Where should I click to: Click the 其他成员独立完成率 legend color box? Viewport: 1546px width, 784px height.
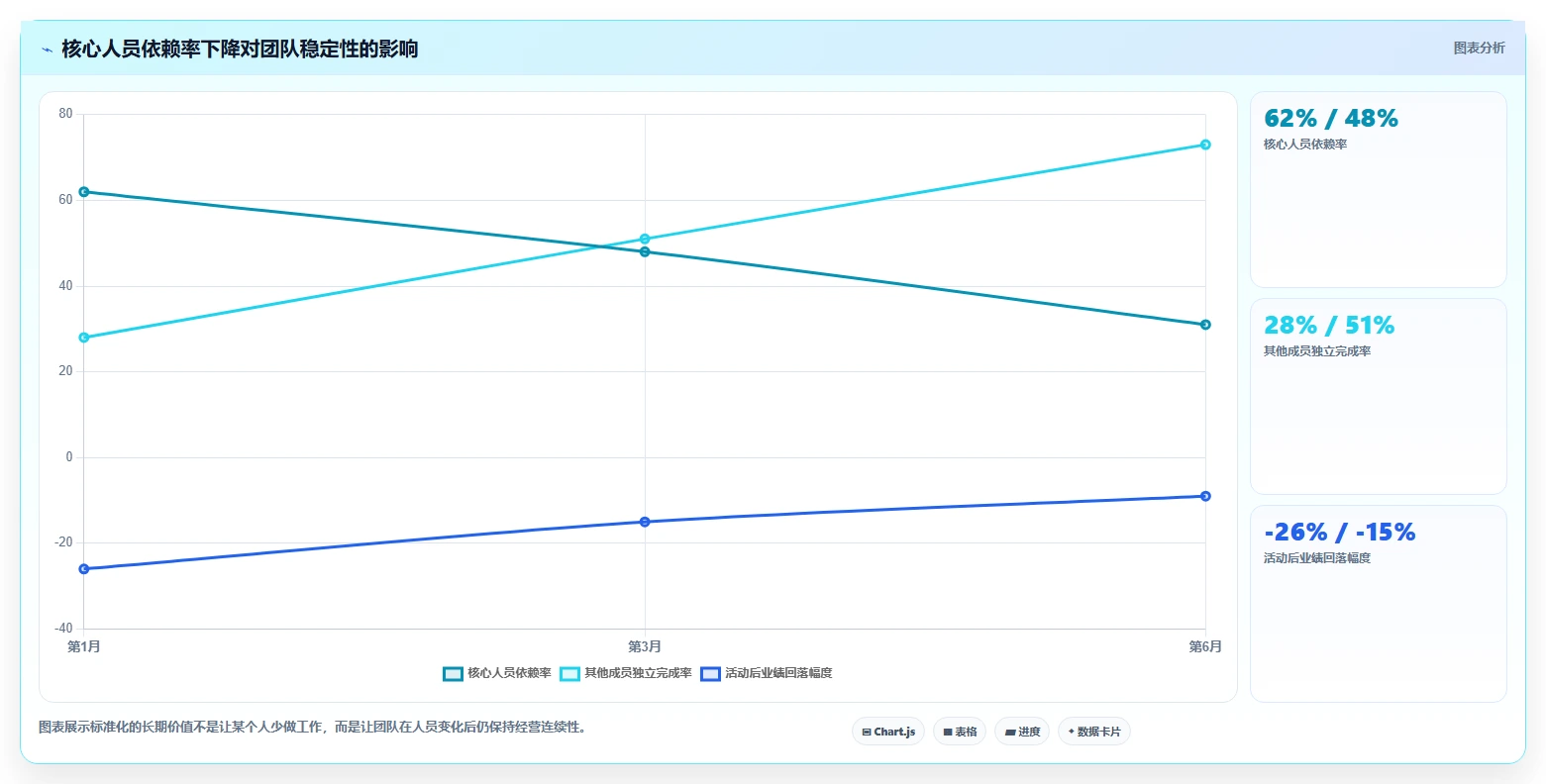[569, 674]
